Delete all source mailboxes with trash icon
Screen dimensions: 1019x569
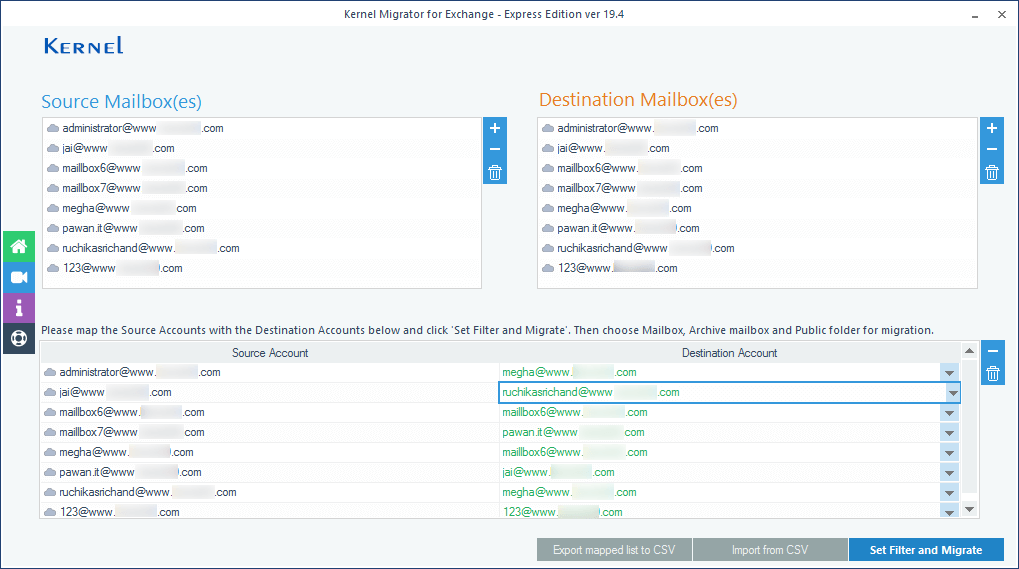coord(495,173)
